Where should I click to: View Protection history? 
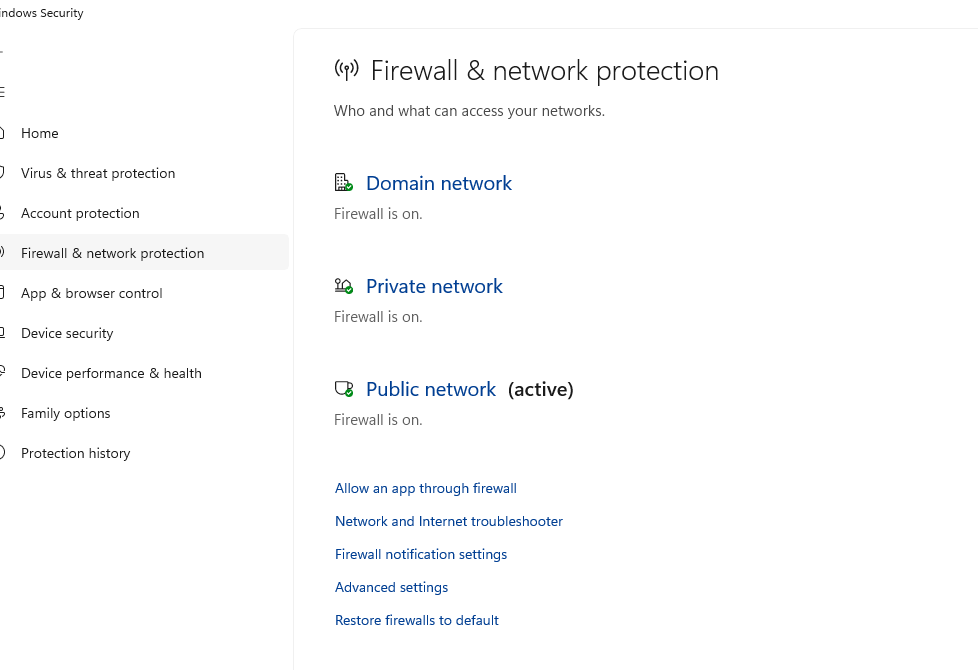click(x=76, y=453)
